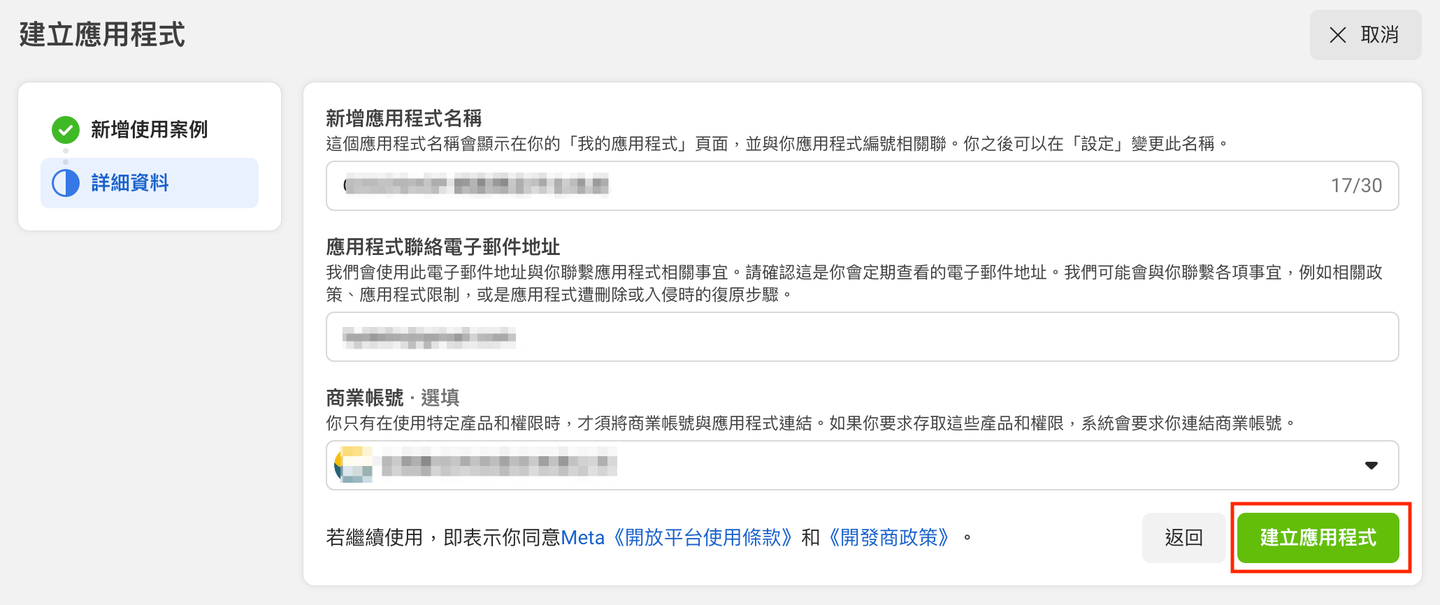Click the business account avatar thumbnail
1440x605 pixels.
tap(353, 465)
